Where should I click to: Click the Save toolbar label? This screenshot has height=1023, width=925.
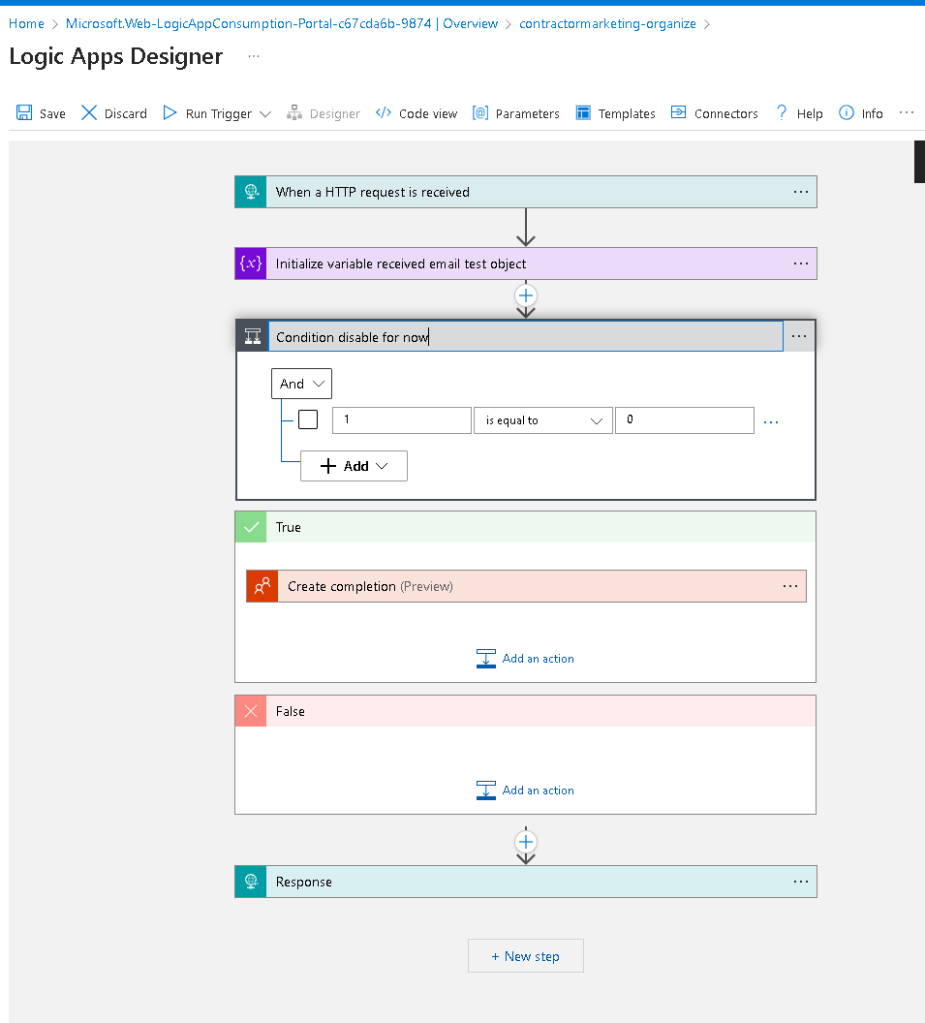coord(52,114)
